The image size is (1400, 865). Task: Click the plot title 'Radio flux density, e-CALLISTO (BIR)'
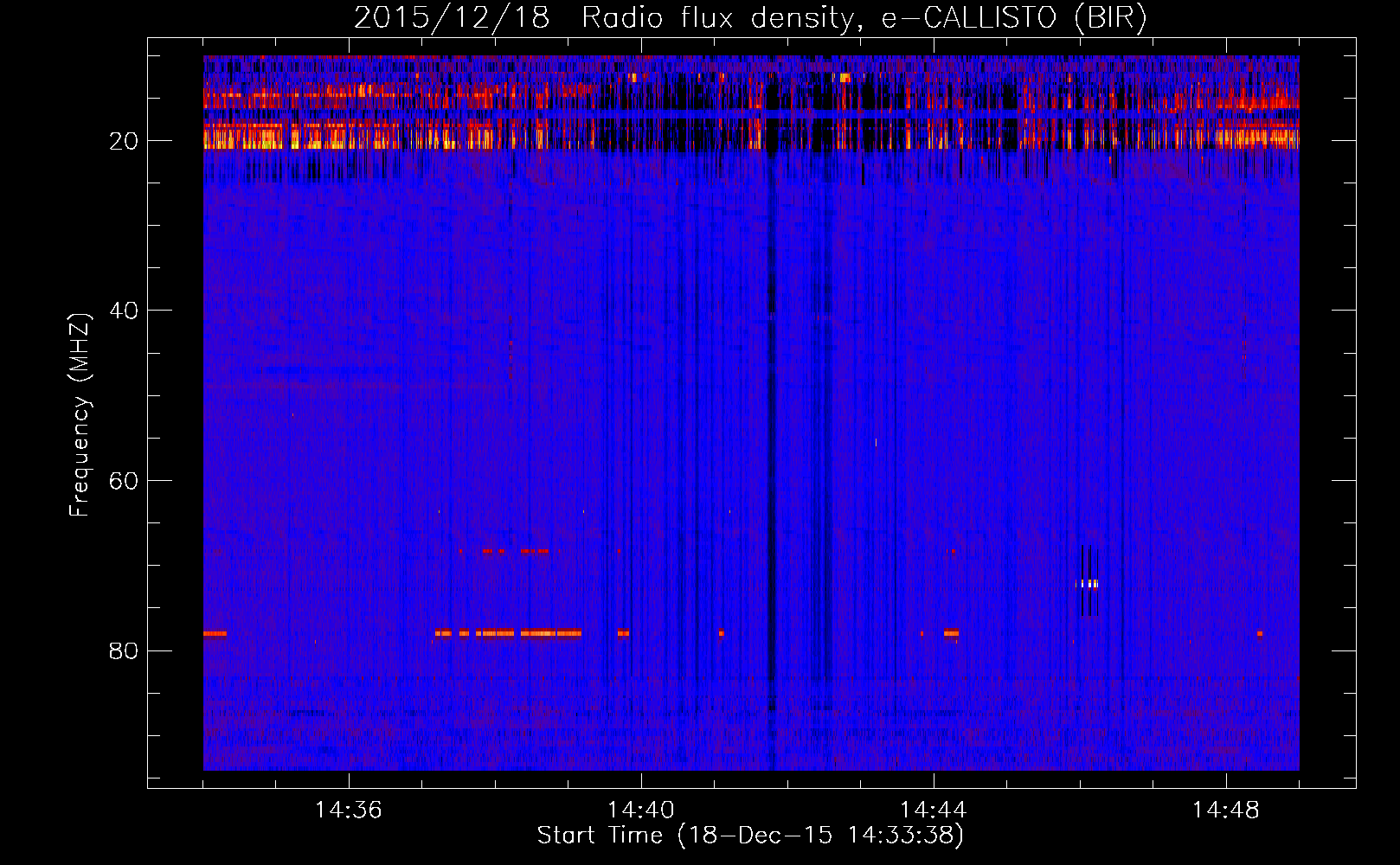864,18
